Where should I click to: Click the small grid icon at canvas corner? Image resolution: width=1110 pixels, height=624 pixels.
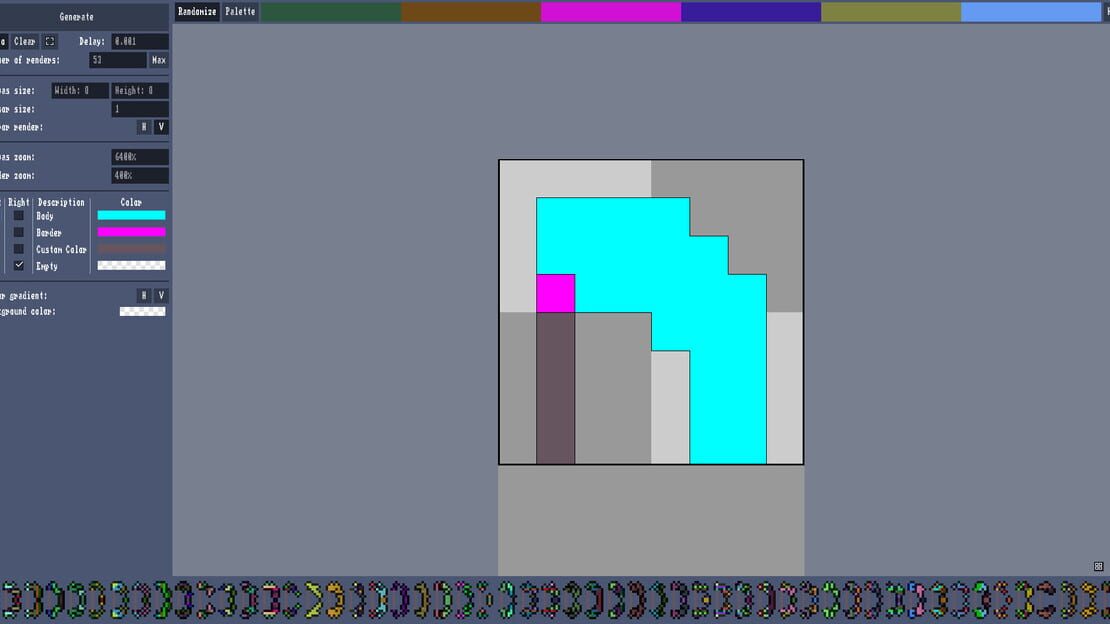coord(1098,567)
